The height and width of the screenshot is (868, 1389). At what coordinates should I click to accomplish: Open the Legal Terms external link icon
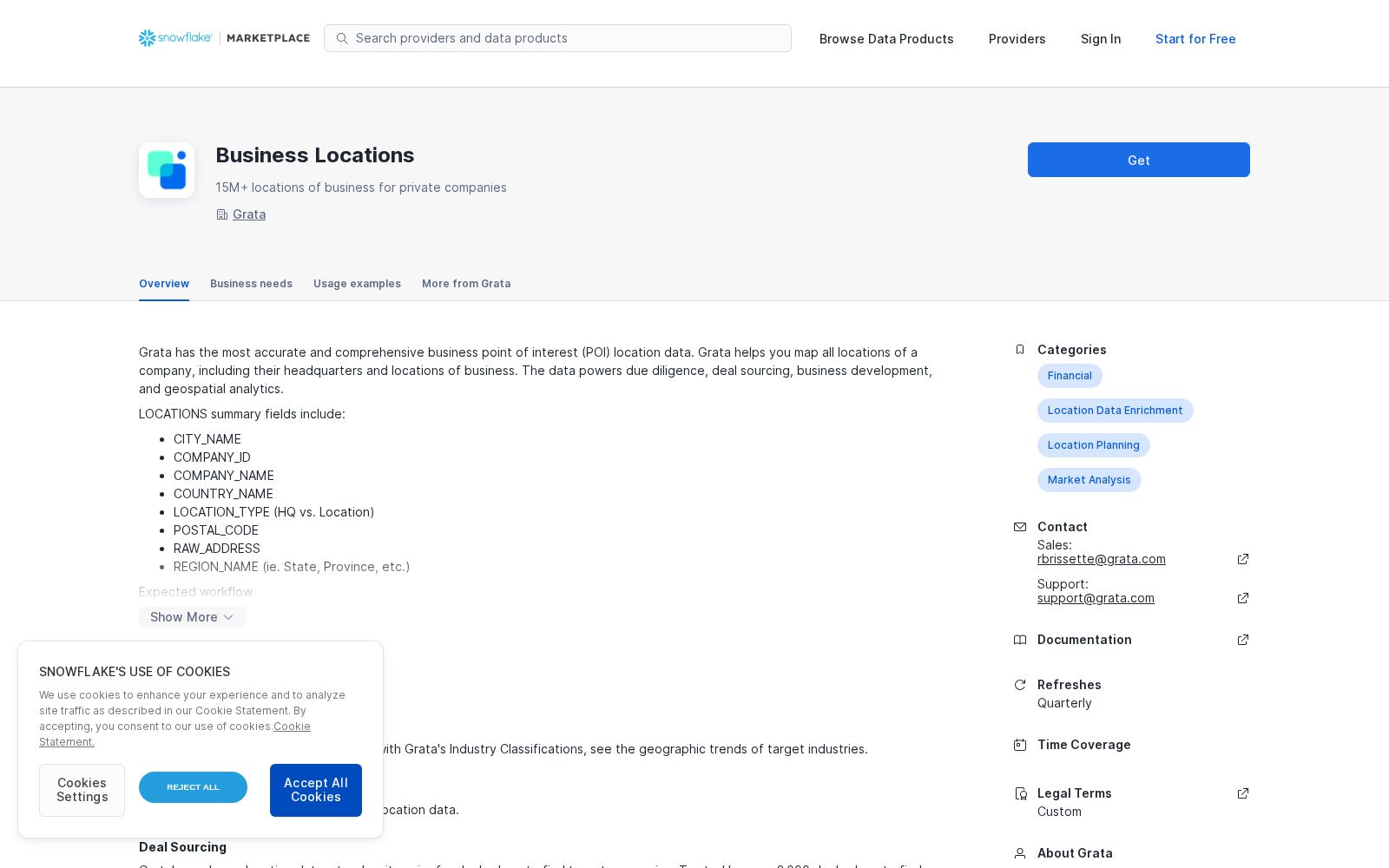(1243, 793)
